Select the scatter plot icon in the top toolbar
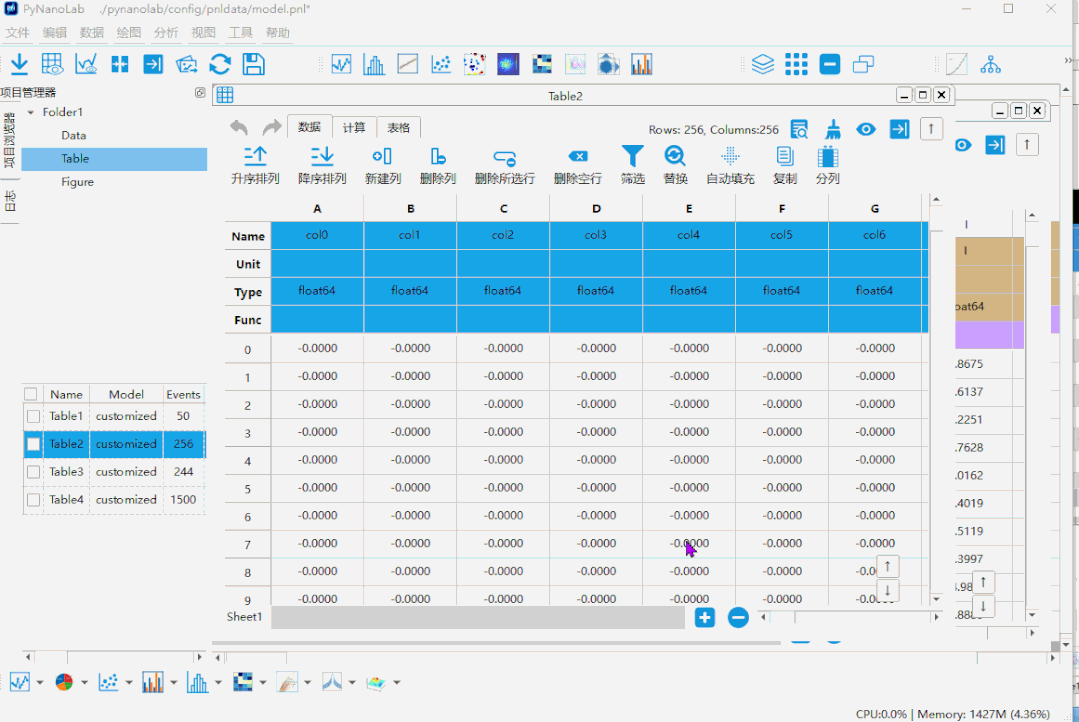The height and width of the screenshot is (722, 1079). (x=440, y=64)
